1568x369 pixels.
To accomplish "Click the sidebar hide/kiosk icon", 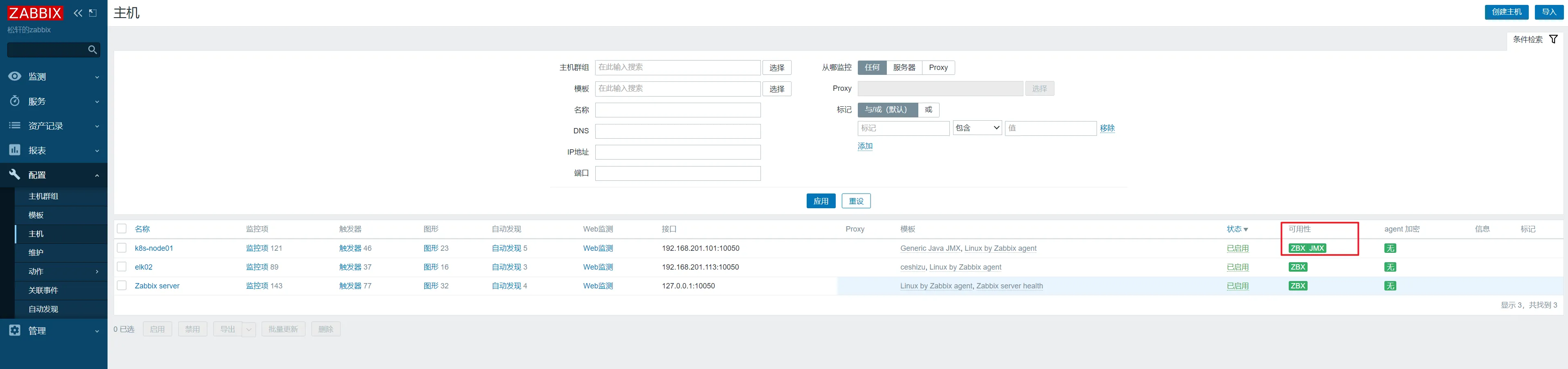I will pyautogui.click(x=93, y=13).
